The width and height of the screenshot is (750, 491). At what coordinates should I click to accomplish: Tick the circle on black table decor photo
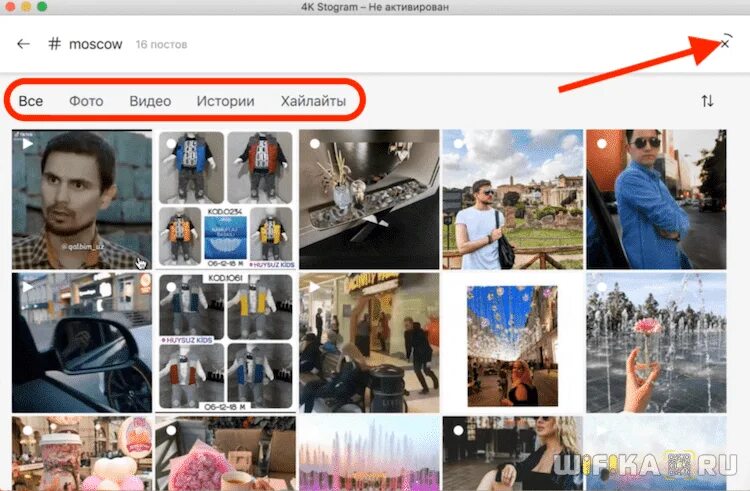click(314, 143)
